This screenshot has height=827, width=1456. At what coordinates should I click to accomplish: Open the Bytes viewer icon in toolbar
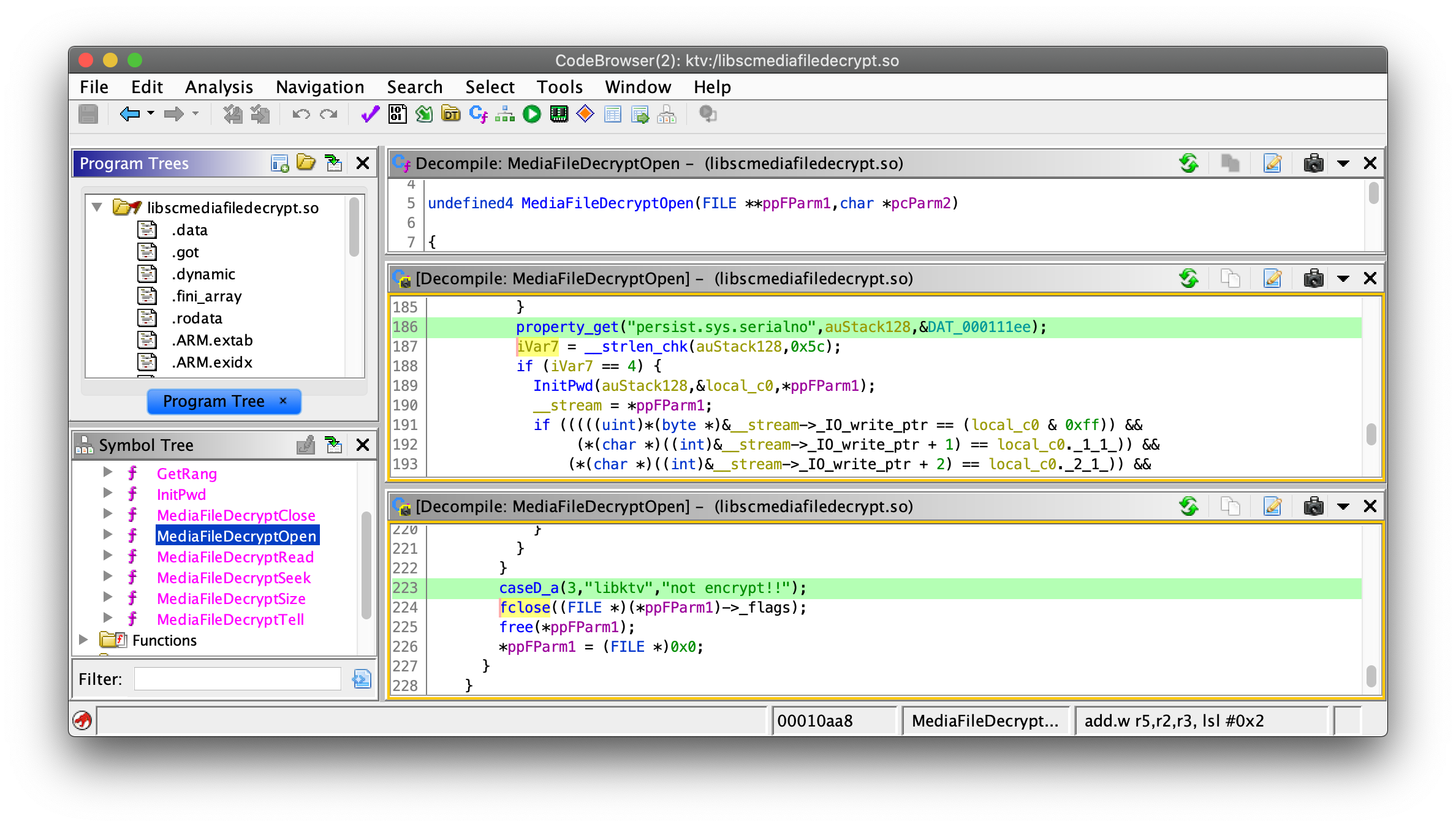397,114
